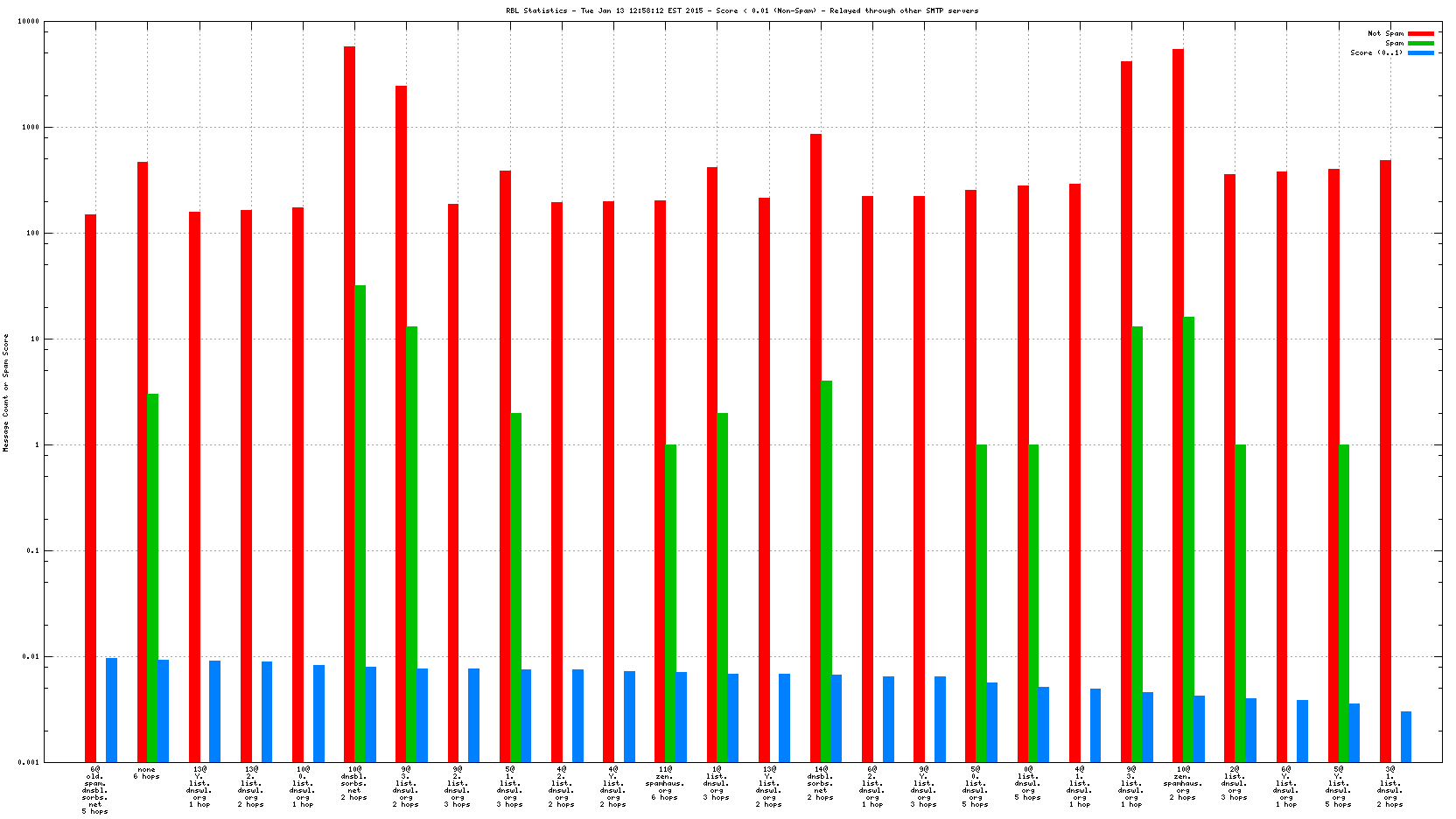This screenshot has height=819, width=1456.
Task: Click the "11@ zen.spamhaus.org 6 hops" axis label
Action: [x=664, y=783]
